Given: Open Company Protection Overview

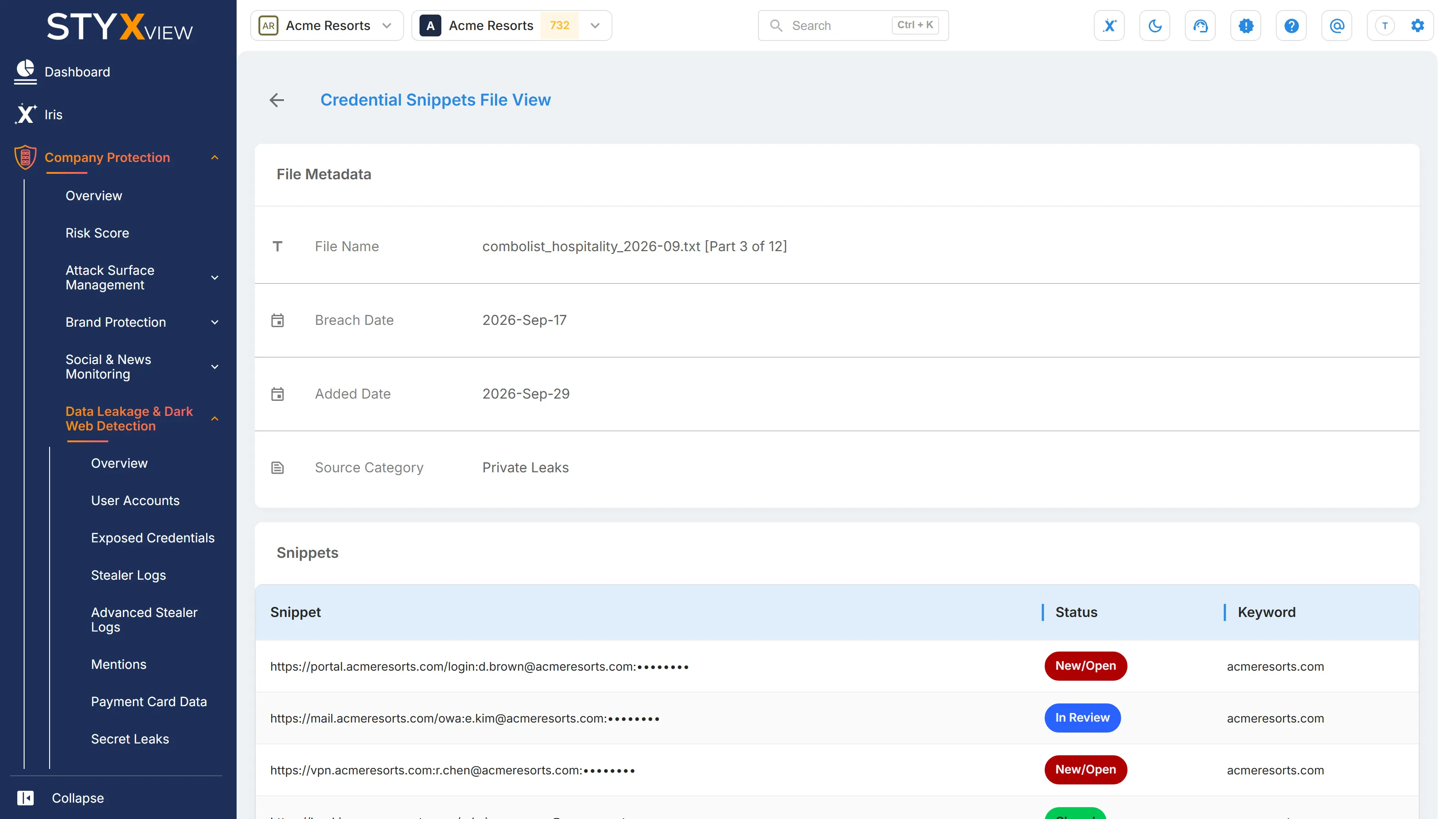Looking at the screenshot, I should pos(94,196).
